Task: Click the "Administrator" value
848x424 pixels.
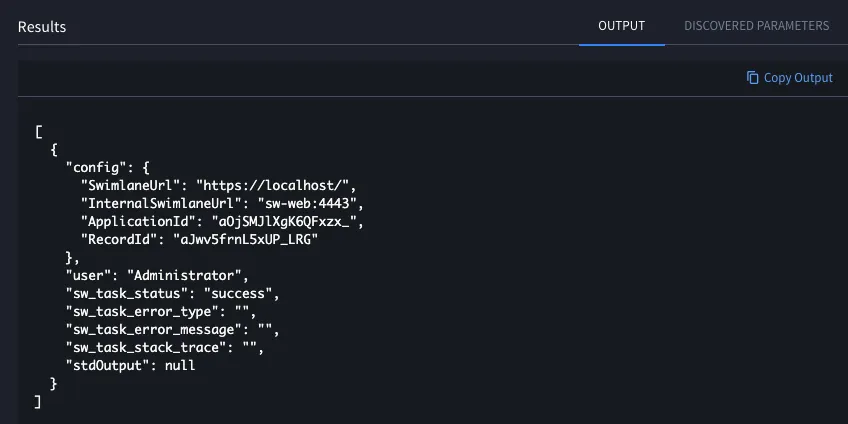Action: pyautogui.click(x=184, y=276)
